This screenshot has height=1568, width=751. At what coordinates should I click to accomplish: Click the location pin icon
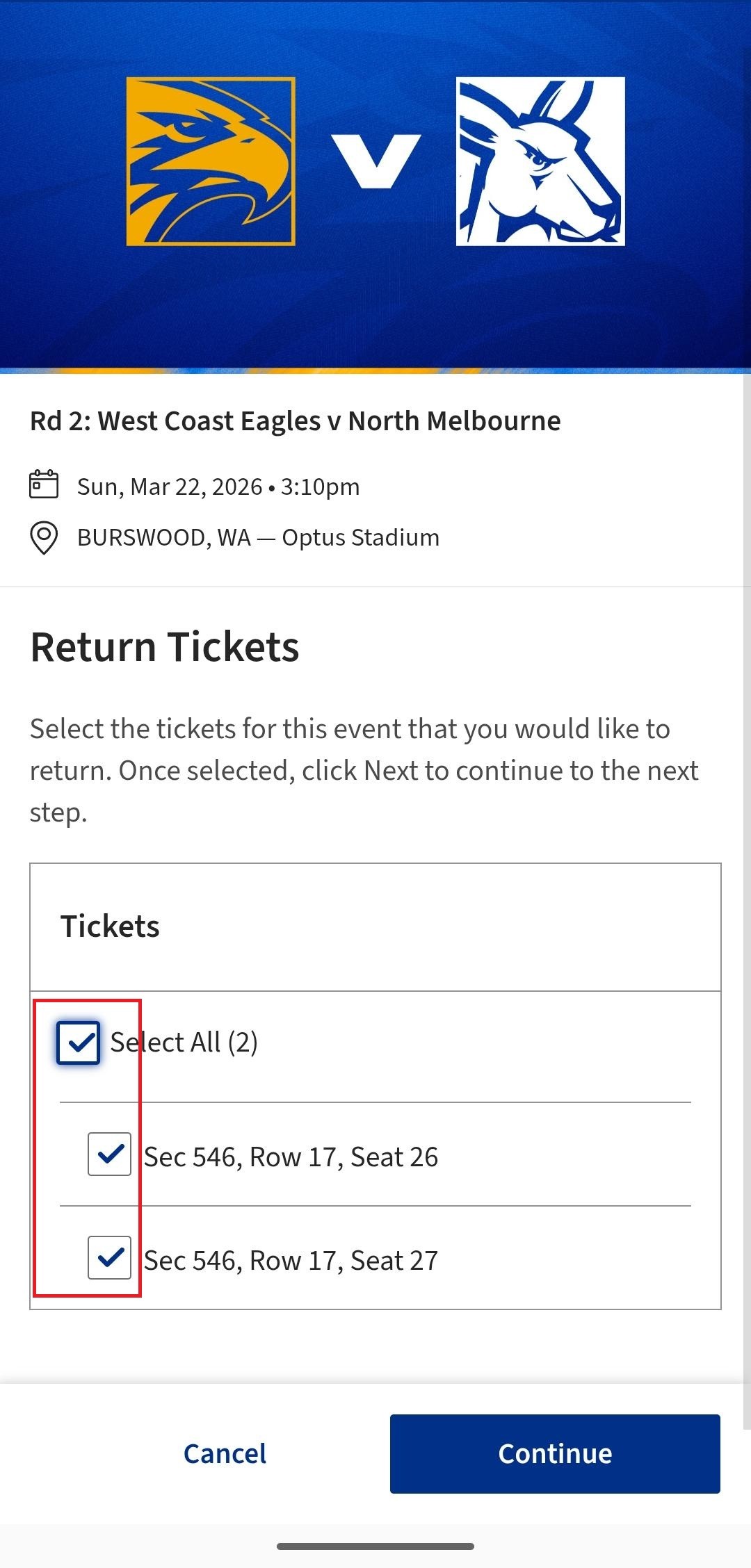(44, 538)
